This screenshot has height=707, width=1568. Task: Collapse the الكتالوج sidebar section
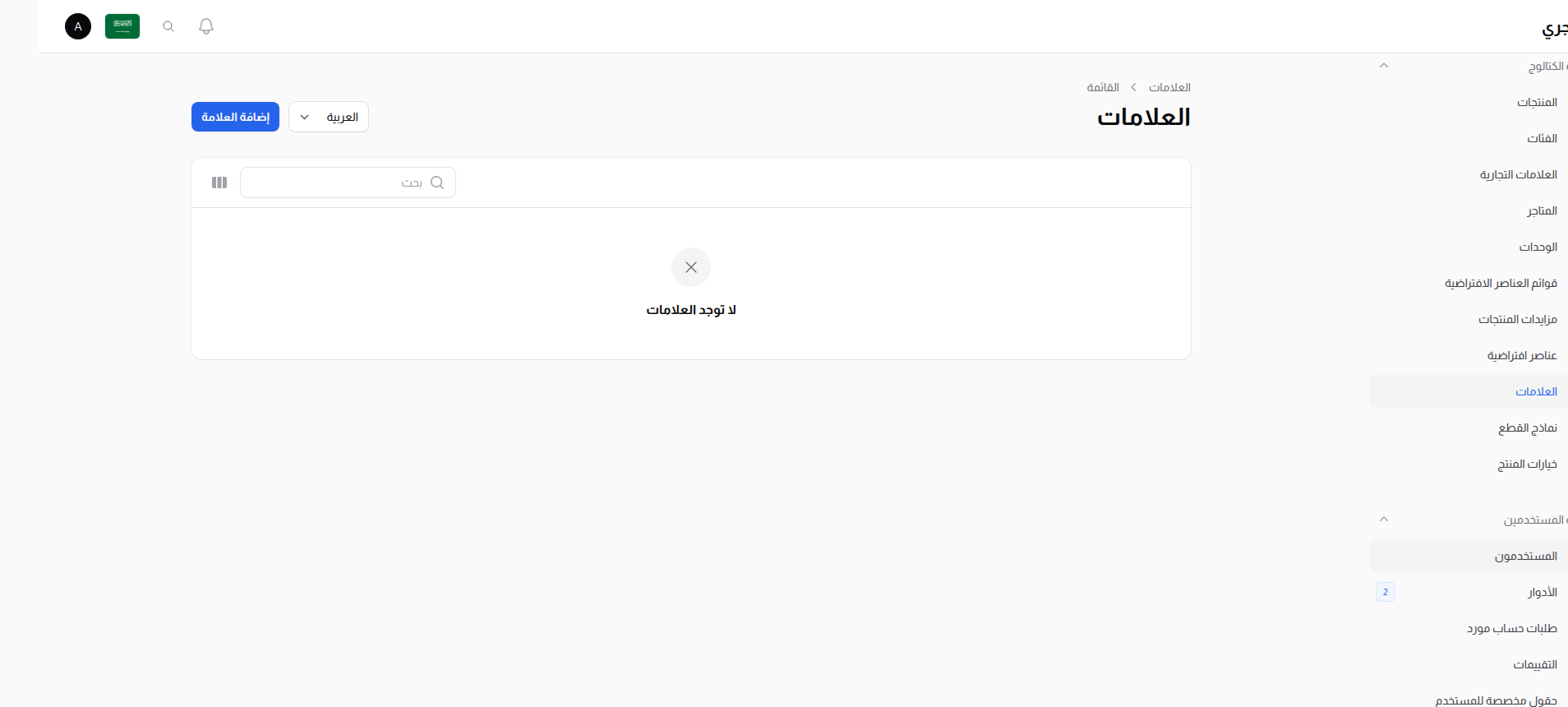(1383, 65)
